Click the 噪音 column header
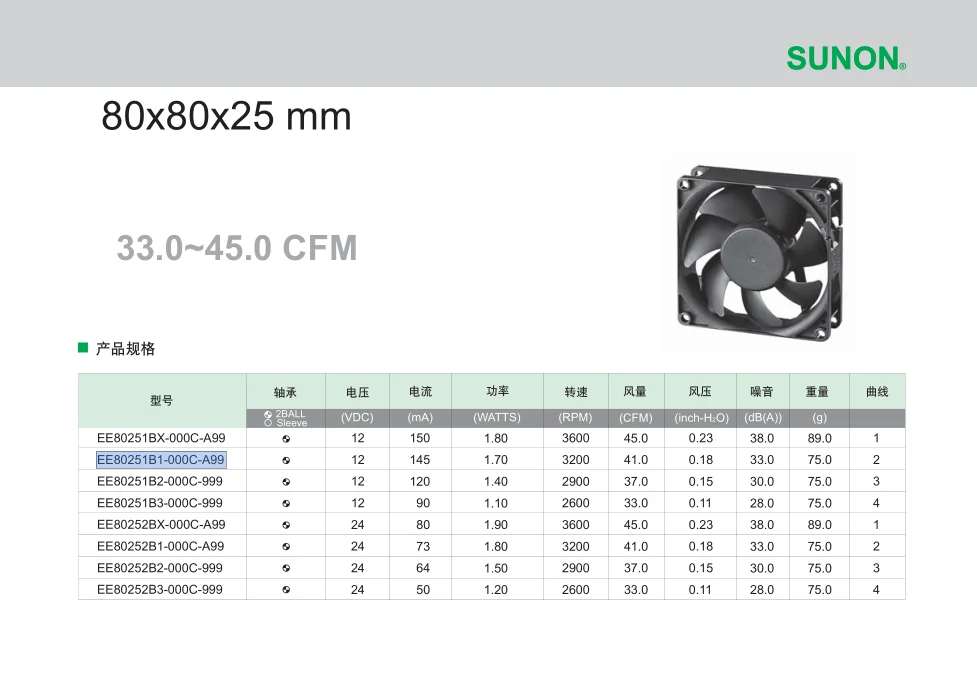The width and height of the screenshot is (977, 683). click(761, 392)
